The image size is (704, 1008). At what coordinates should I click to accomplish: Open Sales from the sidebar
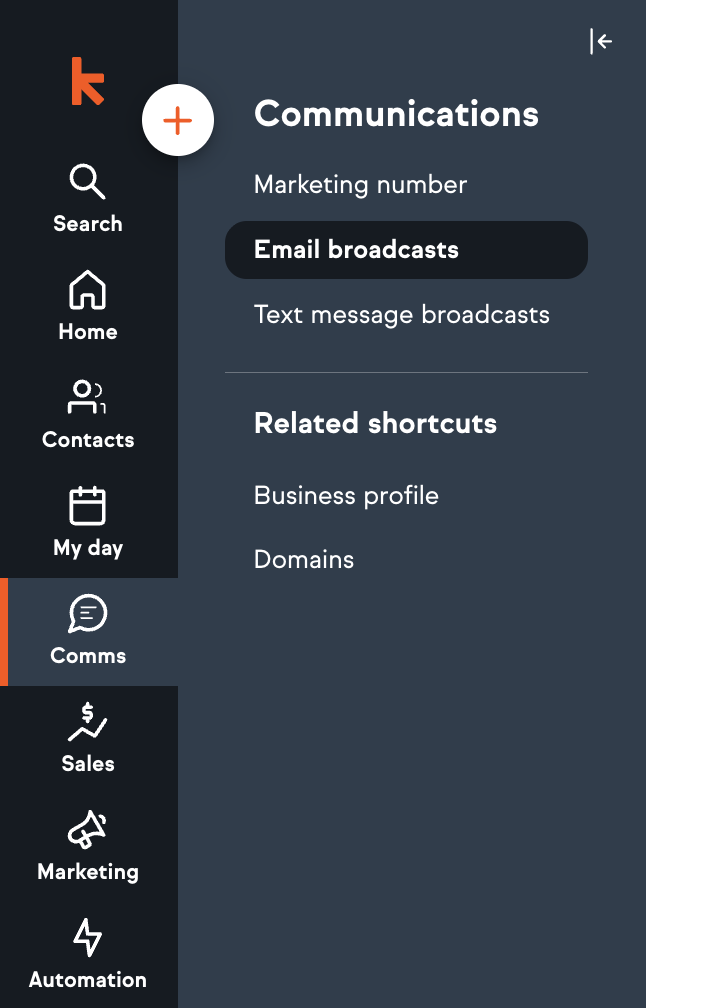pos(88,738)
